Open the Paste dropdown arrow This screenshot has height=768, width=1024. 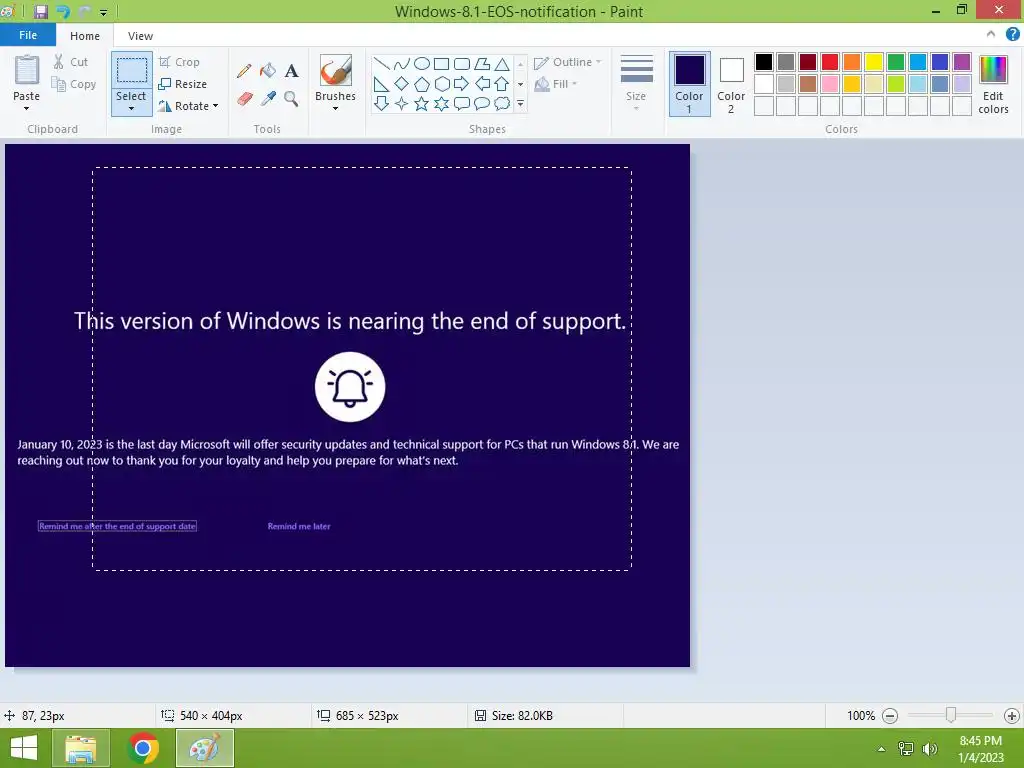27,108
